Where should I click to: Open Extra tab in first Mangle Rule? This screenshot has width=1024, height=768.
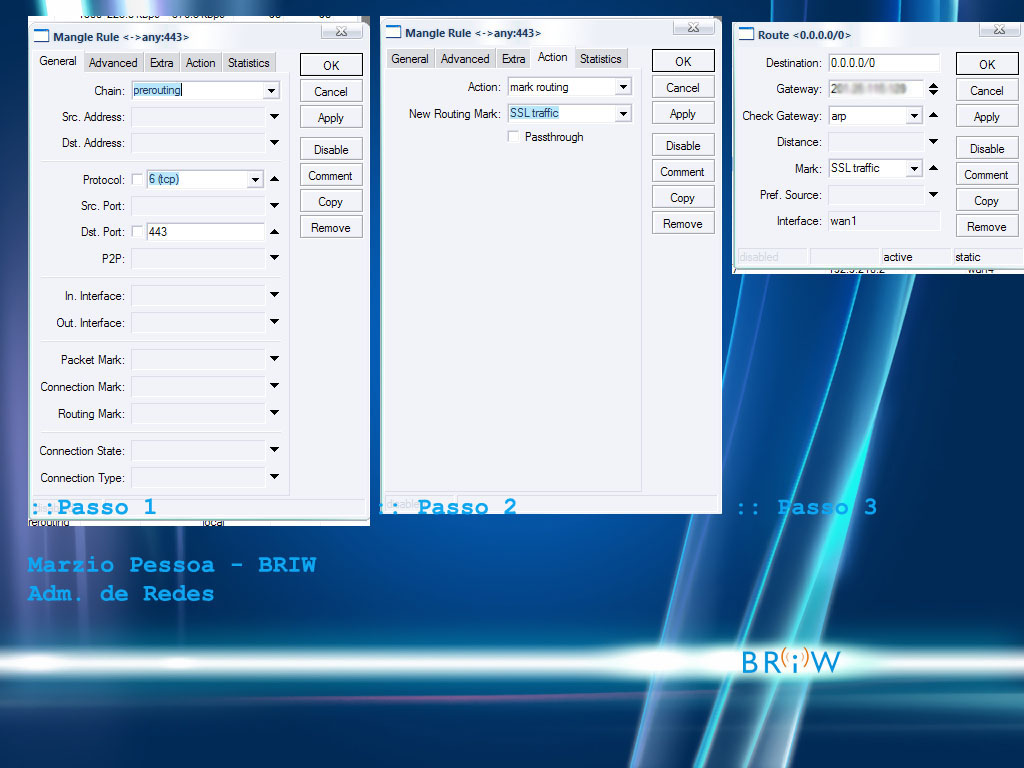point(161,63)
